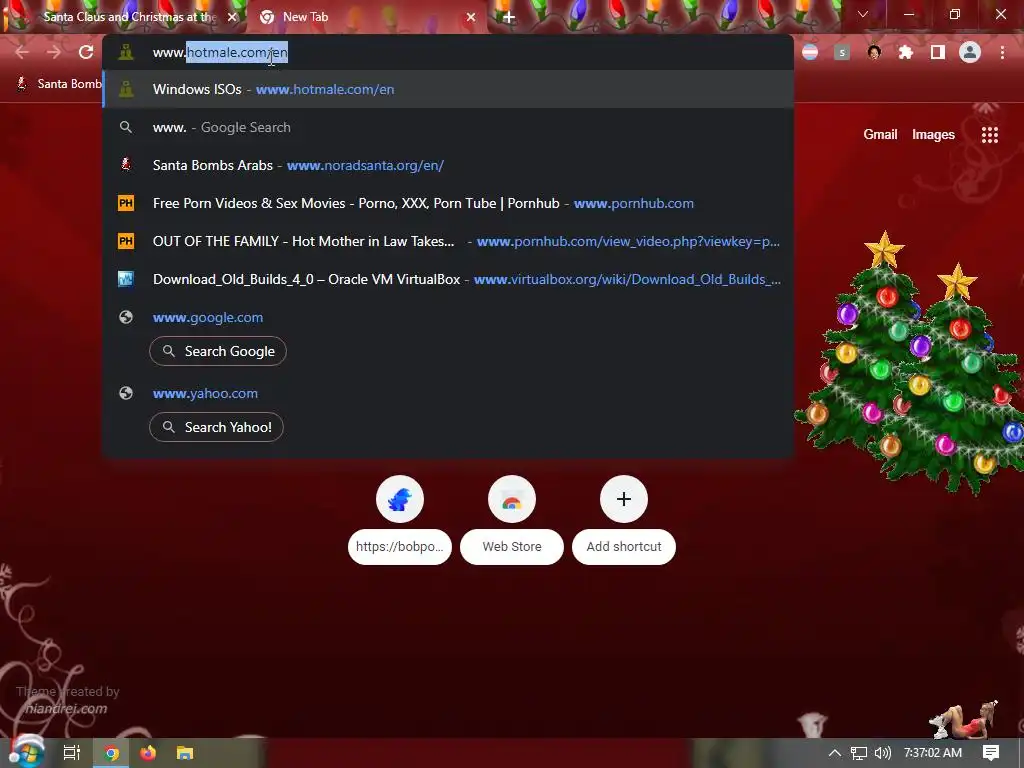Click the Add shortcut label

coord(624,547)
